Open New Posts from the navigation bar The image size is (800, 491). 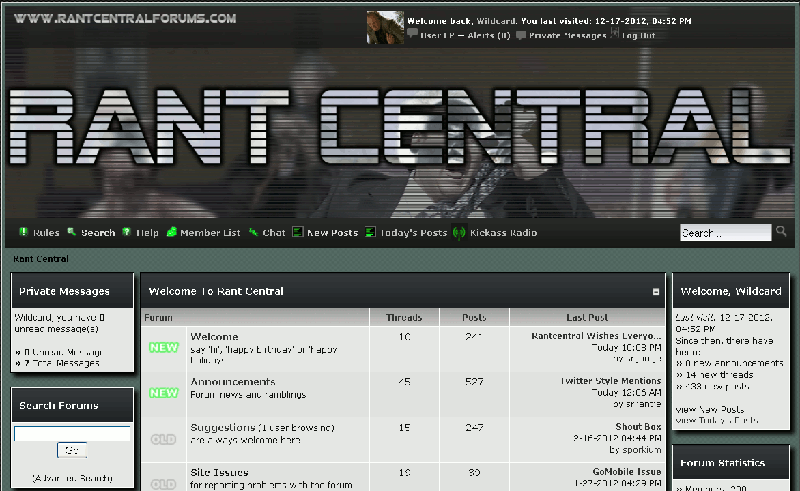[x=332, y=233]
